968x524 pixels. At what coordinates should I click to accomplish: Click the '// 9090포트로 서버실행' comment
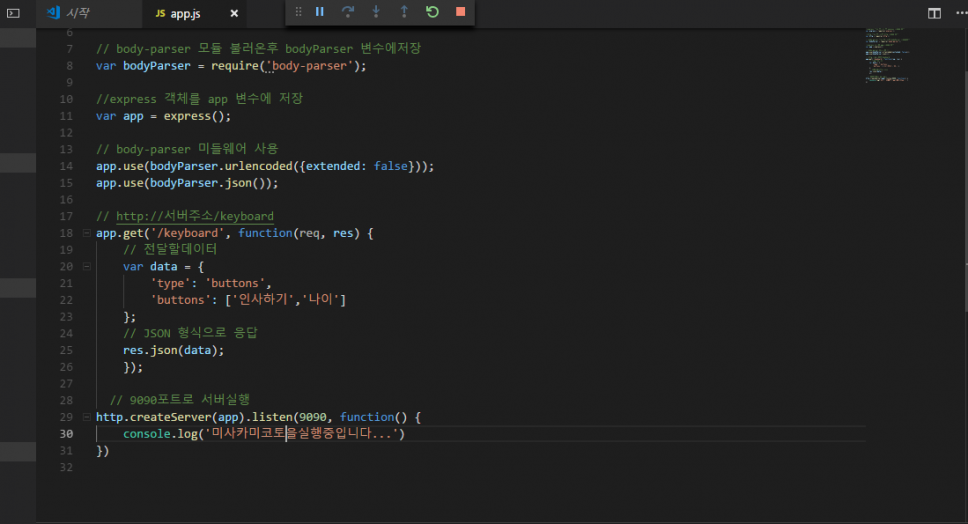(180, 400)
